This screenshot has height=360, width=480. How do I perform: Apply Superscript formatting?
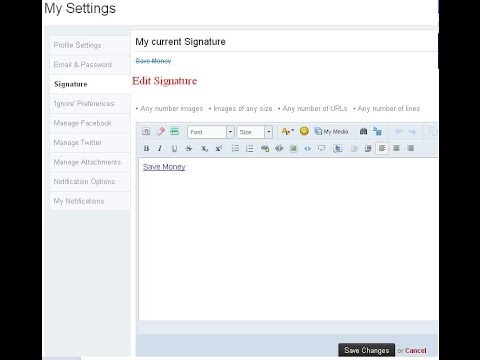click(219, 149)
